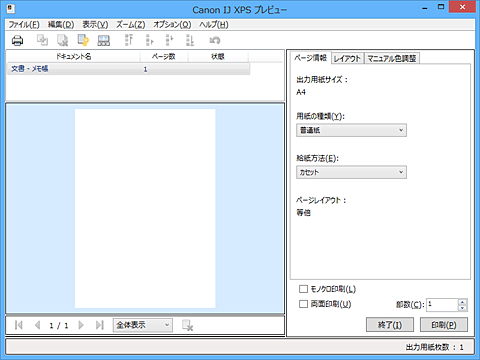Open the 給紙方法 dropdown showing カセット
This screenshot has height=360, width=480.
point(351,172)
